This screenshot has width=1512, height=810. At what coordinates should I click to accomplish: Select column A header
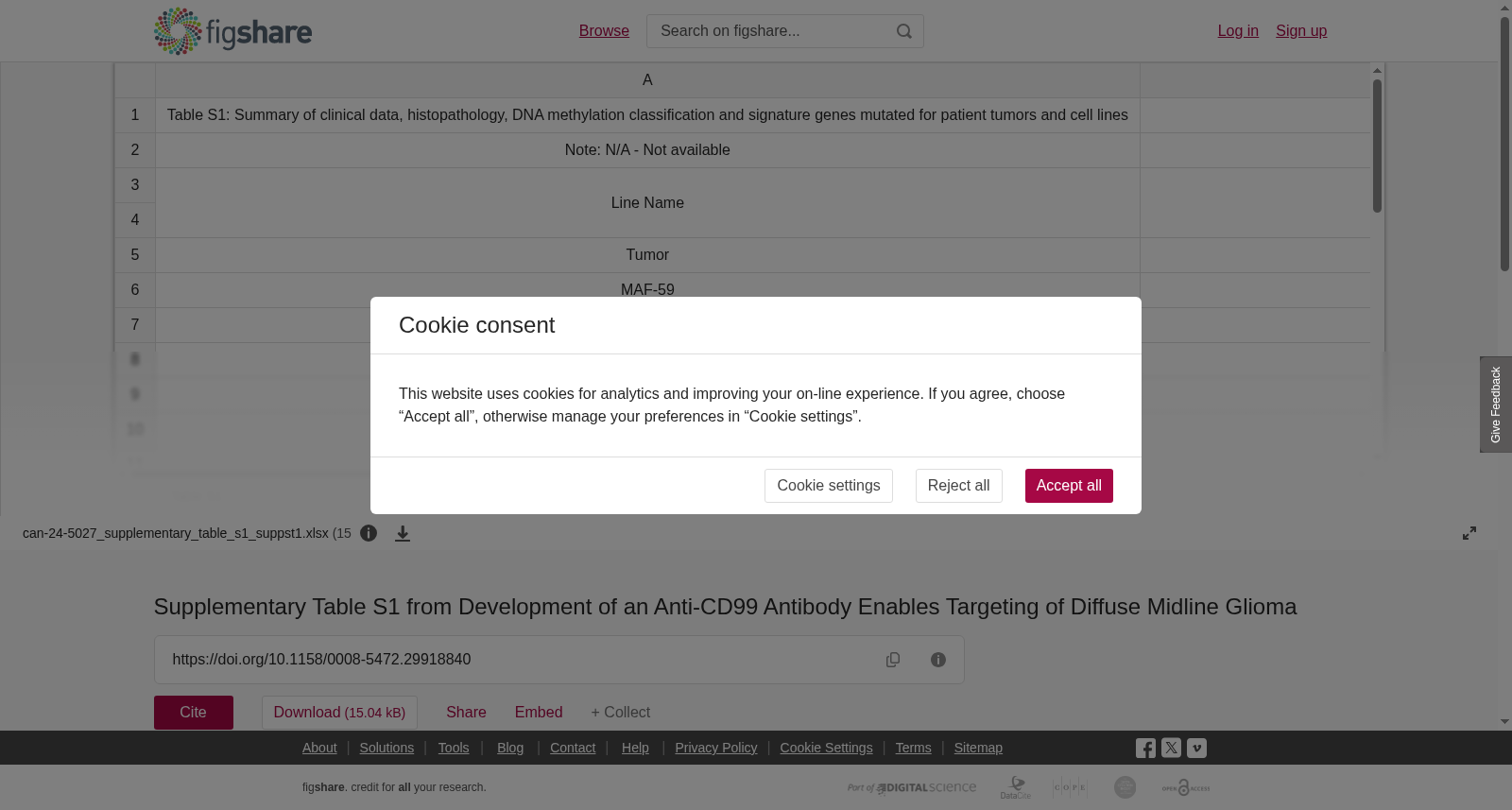[647, 80]
